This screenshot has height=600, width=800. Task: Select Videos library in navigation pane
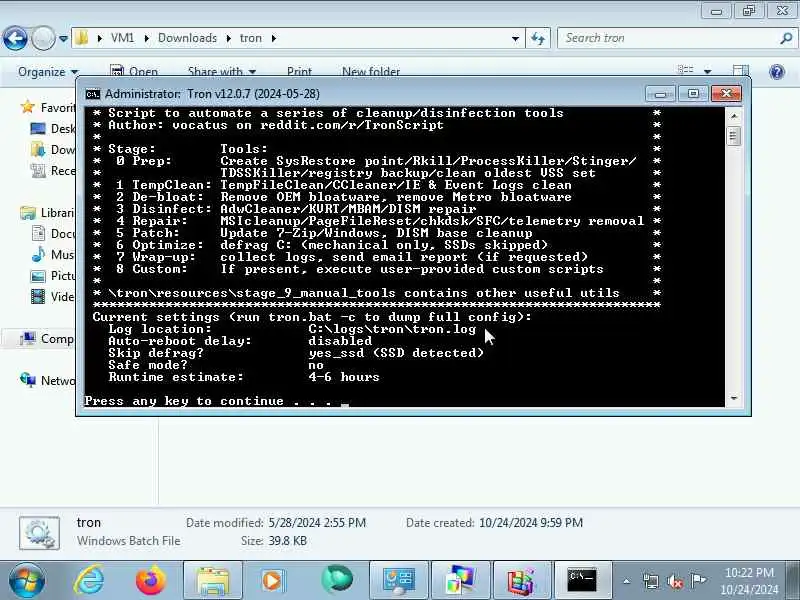(x=53, y=296)
